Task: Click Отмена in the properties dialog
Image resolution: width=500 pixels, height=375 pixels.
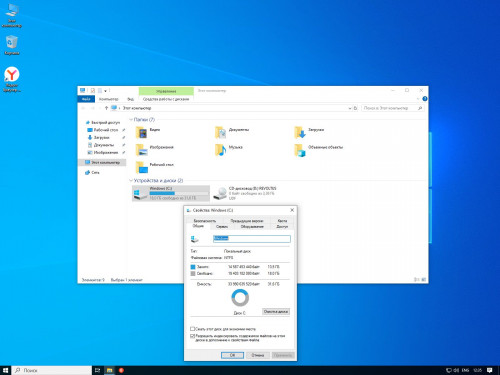Action: coord(258,355)
